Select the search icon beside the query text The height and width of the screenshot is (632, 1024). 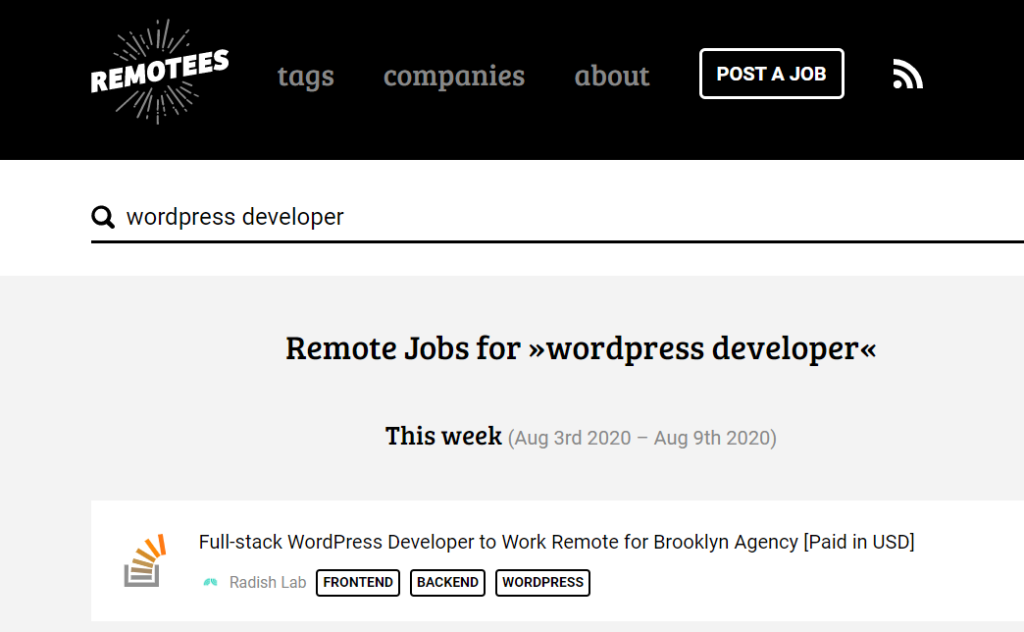point(103,216)
